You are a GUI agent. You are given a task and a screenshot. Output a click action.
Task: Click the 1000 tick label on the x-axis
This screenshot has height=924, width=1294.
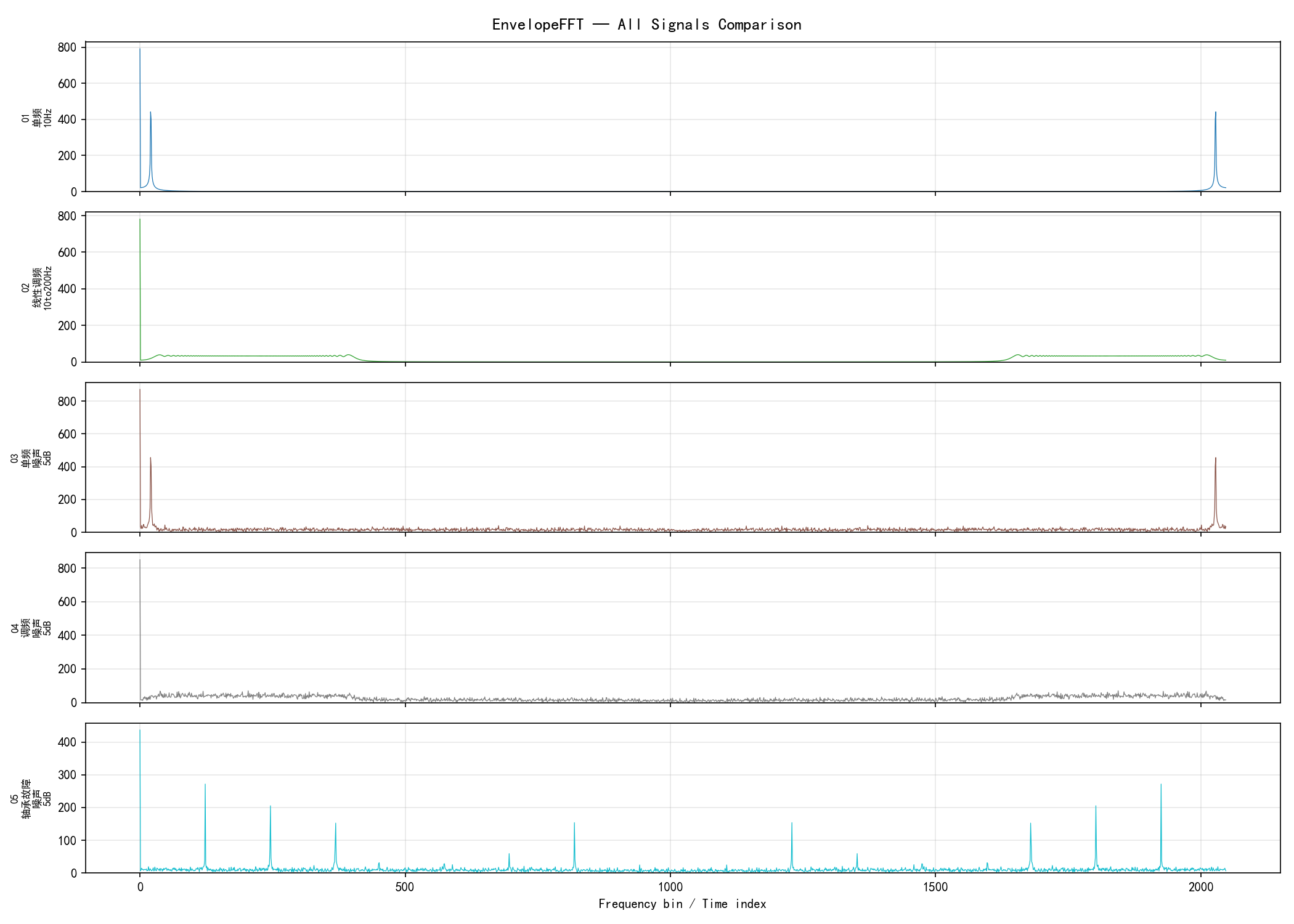point(670,887)
